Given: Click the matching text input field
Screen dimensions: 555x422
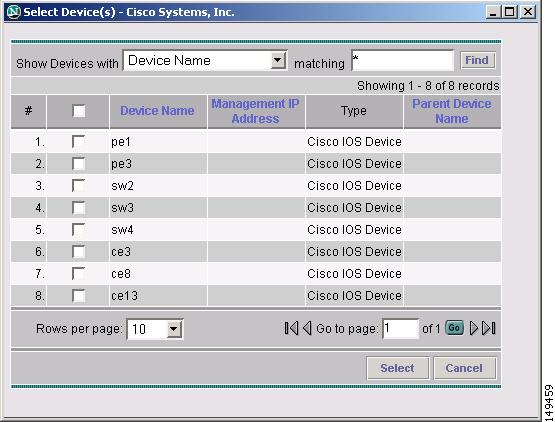Looking at the screenshot, I should (402, 61).
